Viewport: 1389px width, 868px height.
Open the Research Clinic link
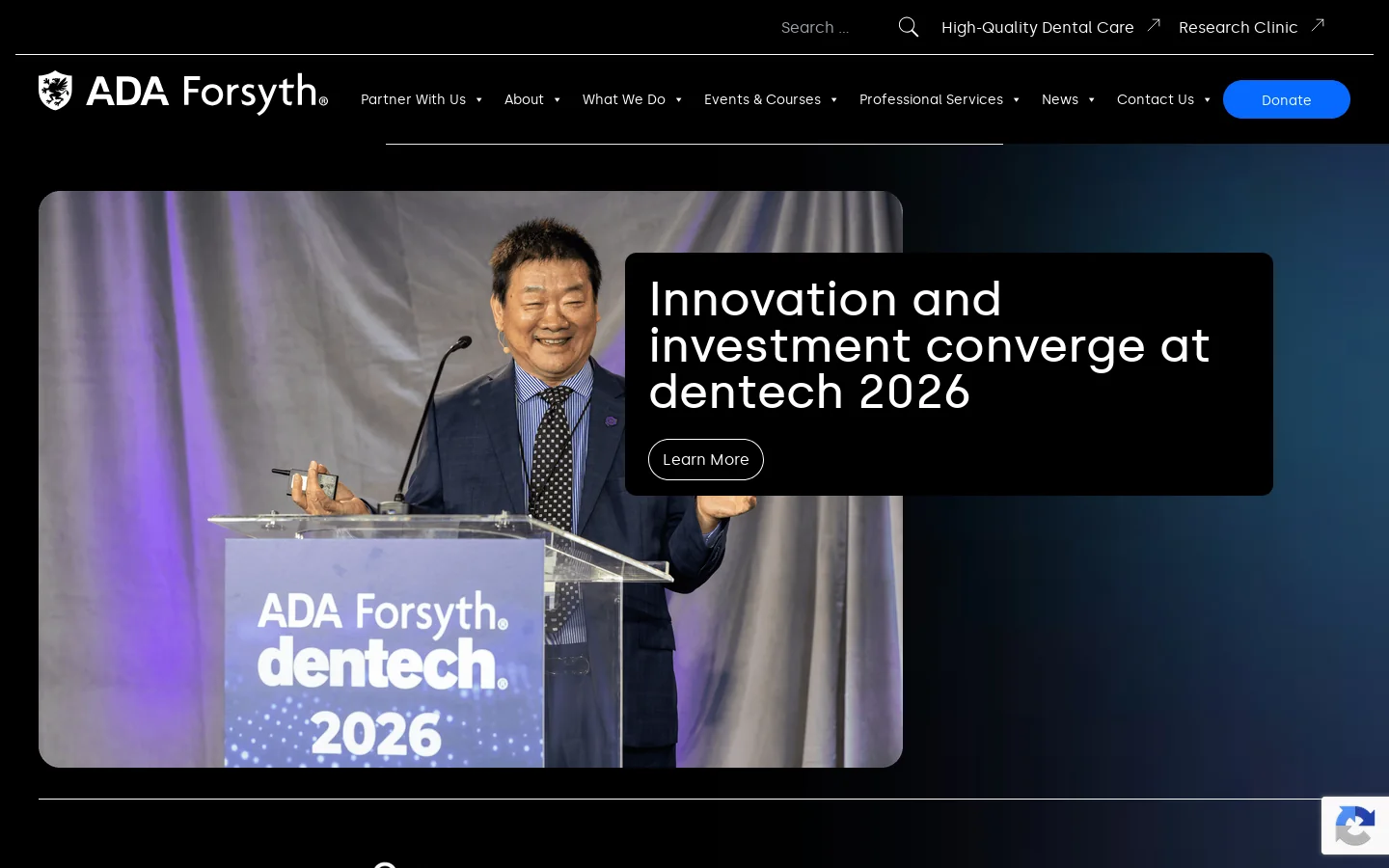(1239, 27)
